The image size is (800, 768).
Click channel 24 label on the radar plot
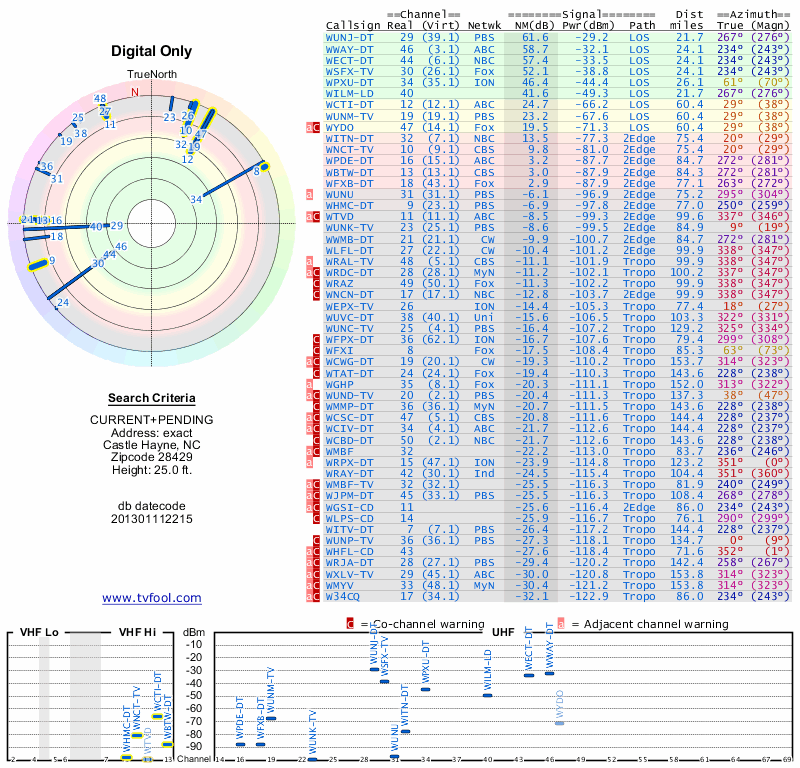(x=63, y=303)
